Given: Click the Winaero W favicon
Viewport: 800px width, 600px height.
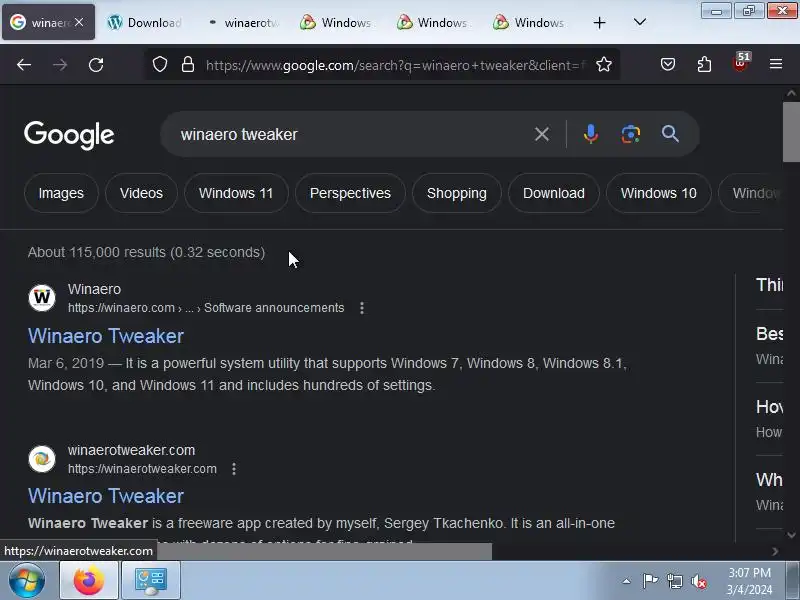Looking at the screenshot, I should [x=42, y=298].
